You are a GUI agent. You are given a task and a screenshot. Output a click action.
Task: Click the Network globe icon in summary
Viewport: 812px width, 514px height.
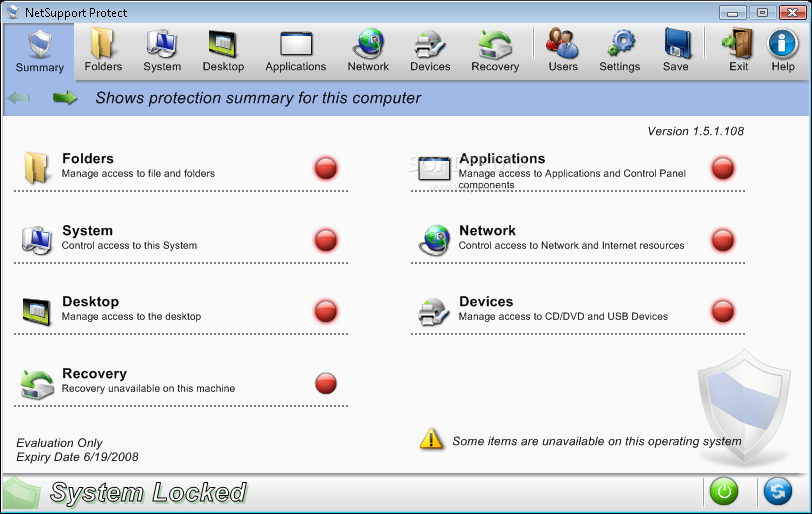click(x=434, y=240)
